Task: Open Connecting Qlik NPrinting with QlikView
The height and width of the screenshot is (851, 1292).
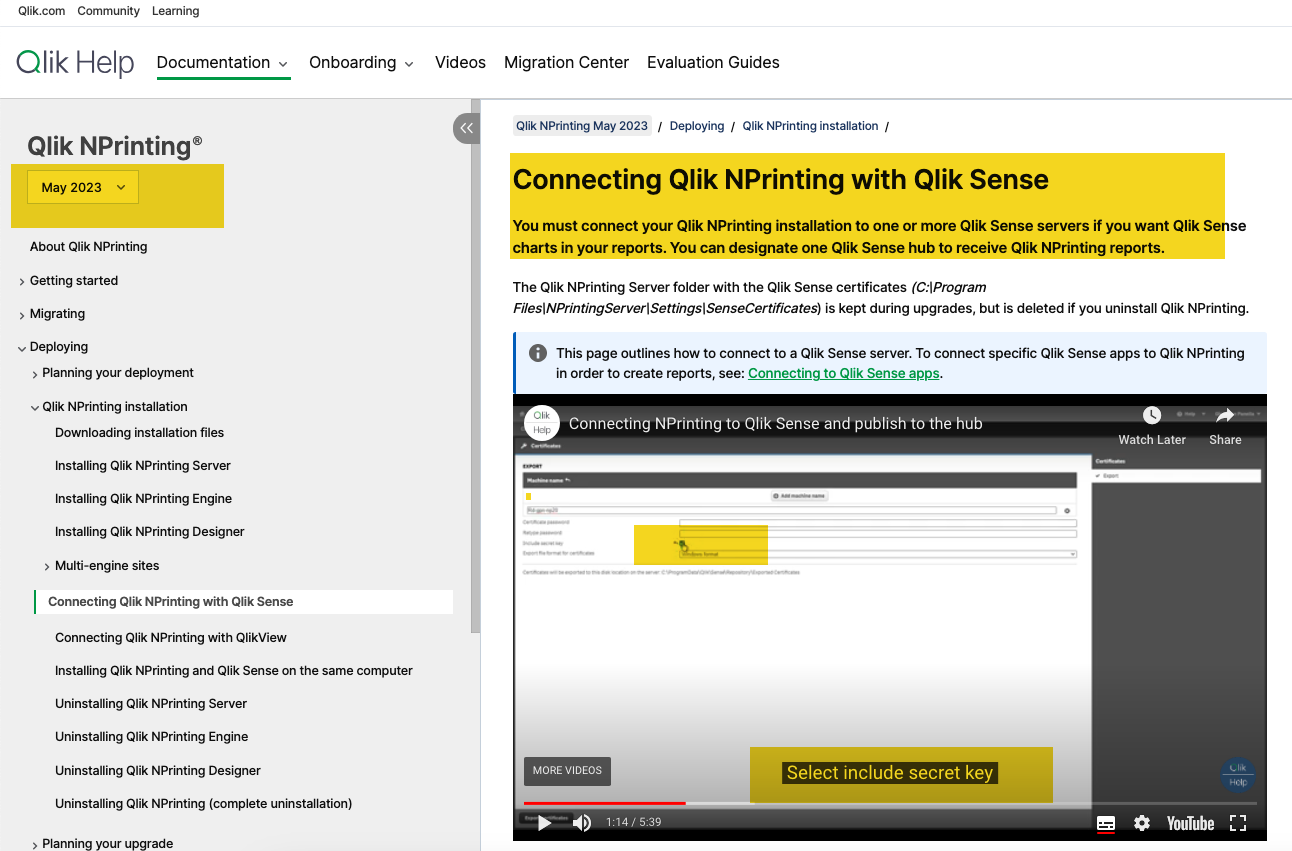Action: point(171,638)
